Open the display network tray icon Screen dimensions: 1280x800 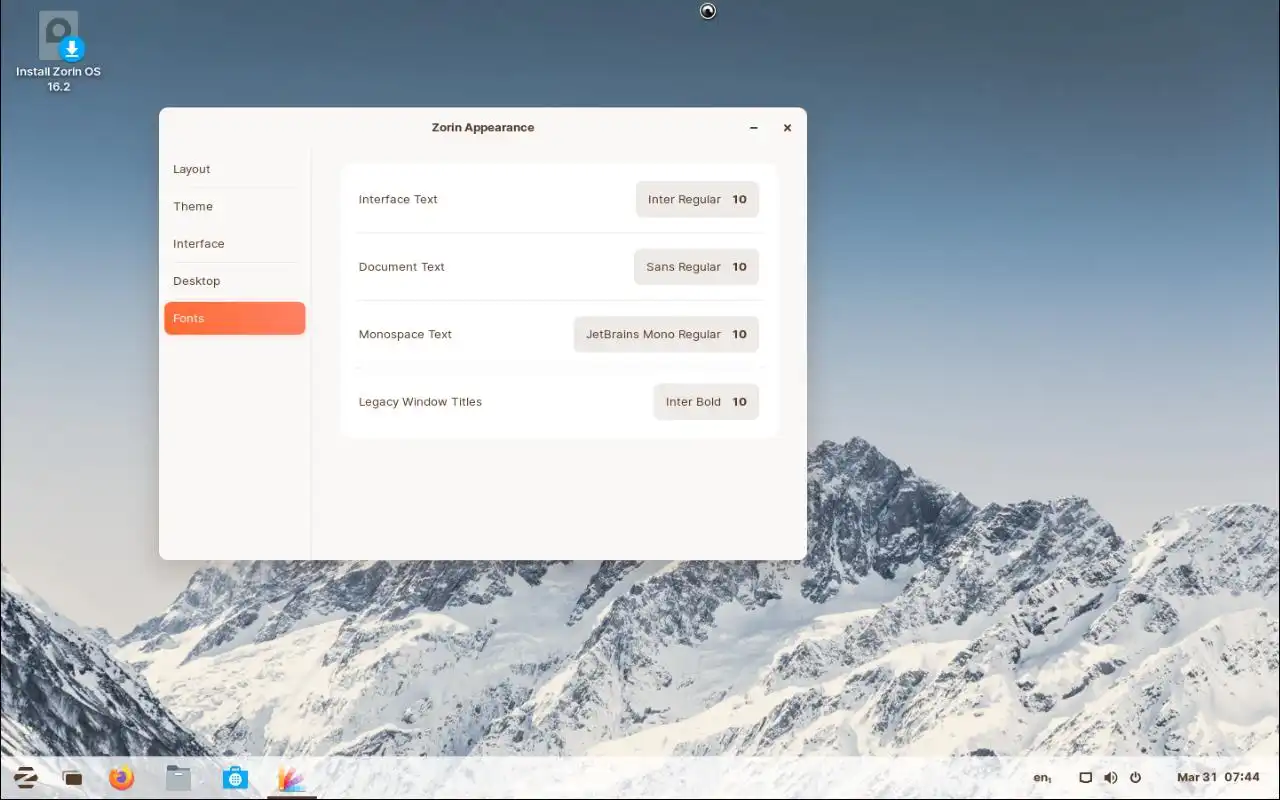point(1085,778)
